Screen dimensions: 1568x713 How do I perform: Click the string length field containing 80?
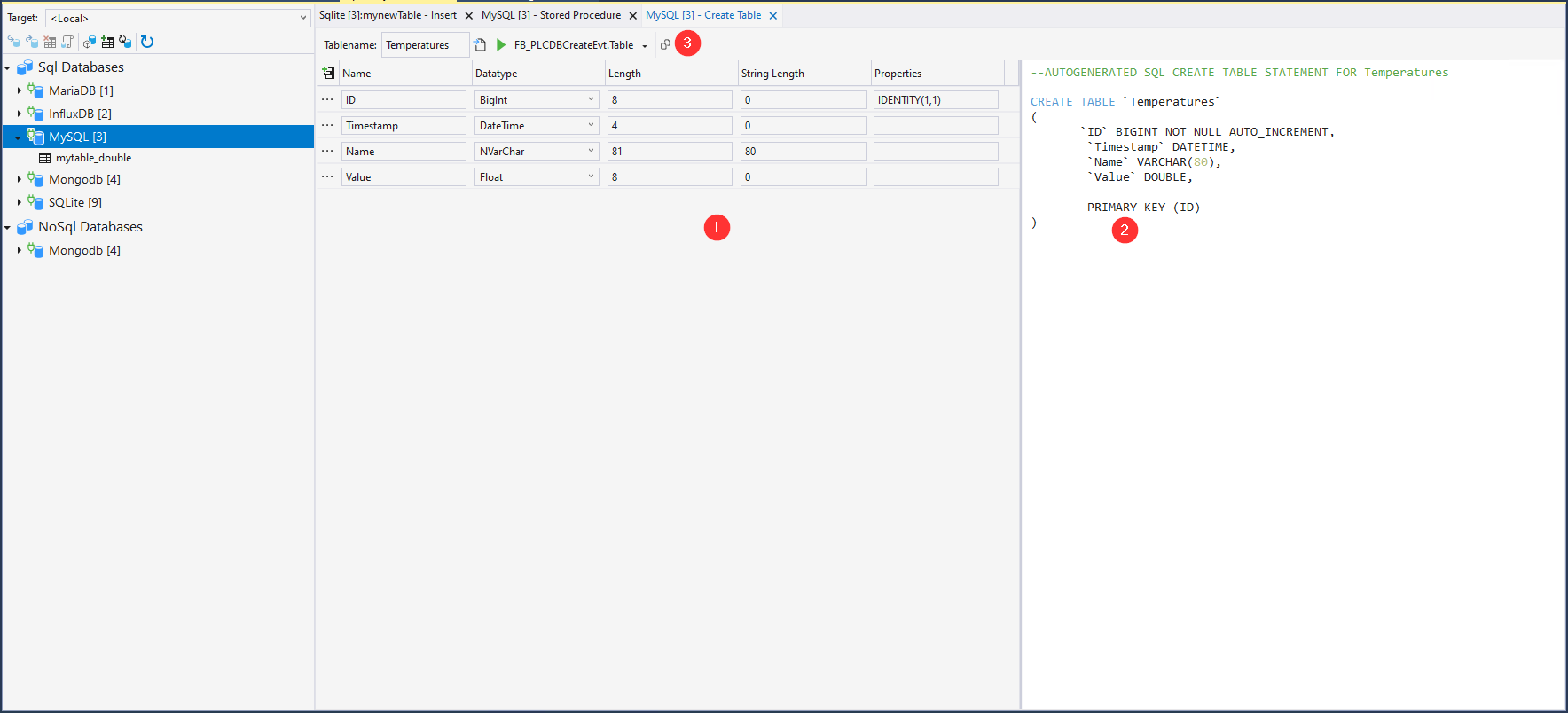(x=804, y=151)
